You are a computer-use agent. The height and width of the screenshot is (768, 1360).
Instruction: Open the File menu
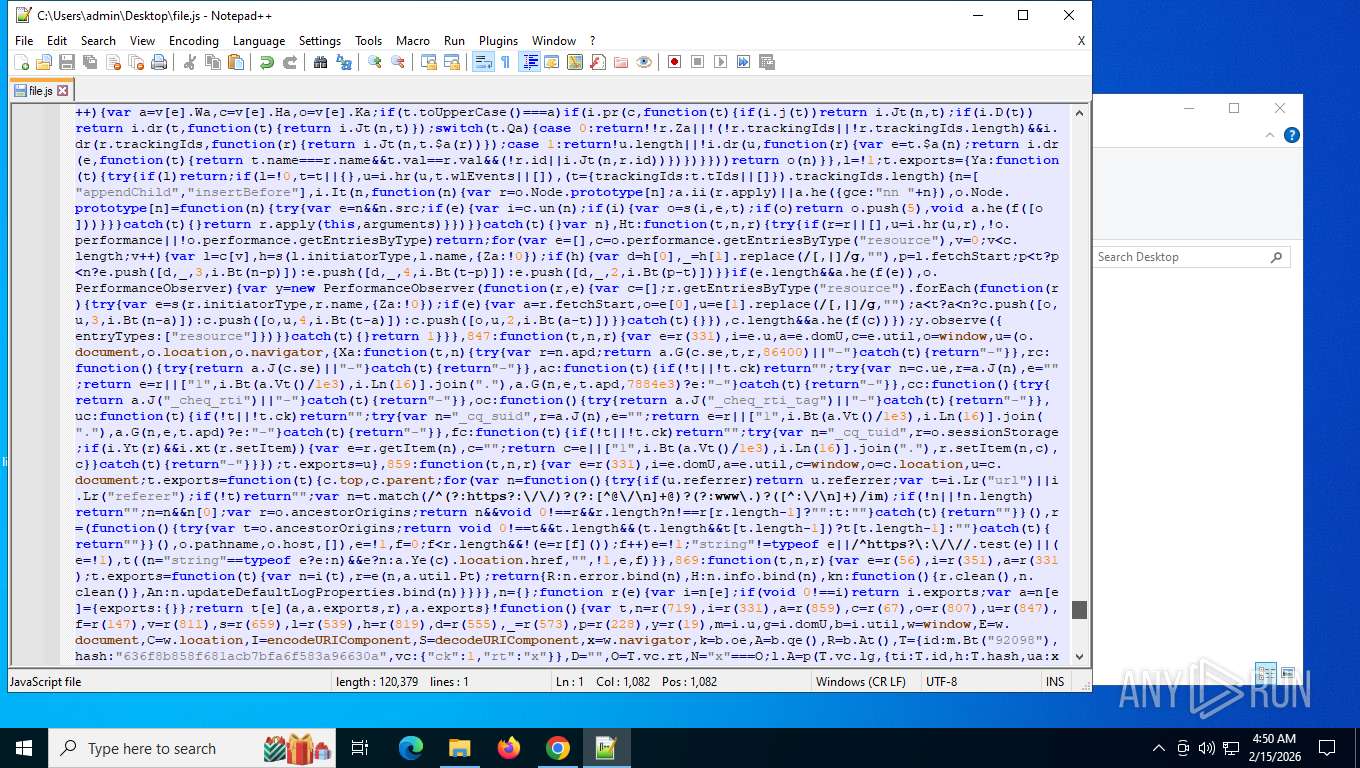(24, 41)
